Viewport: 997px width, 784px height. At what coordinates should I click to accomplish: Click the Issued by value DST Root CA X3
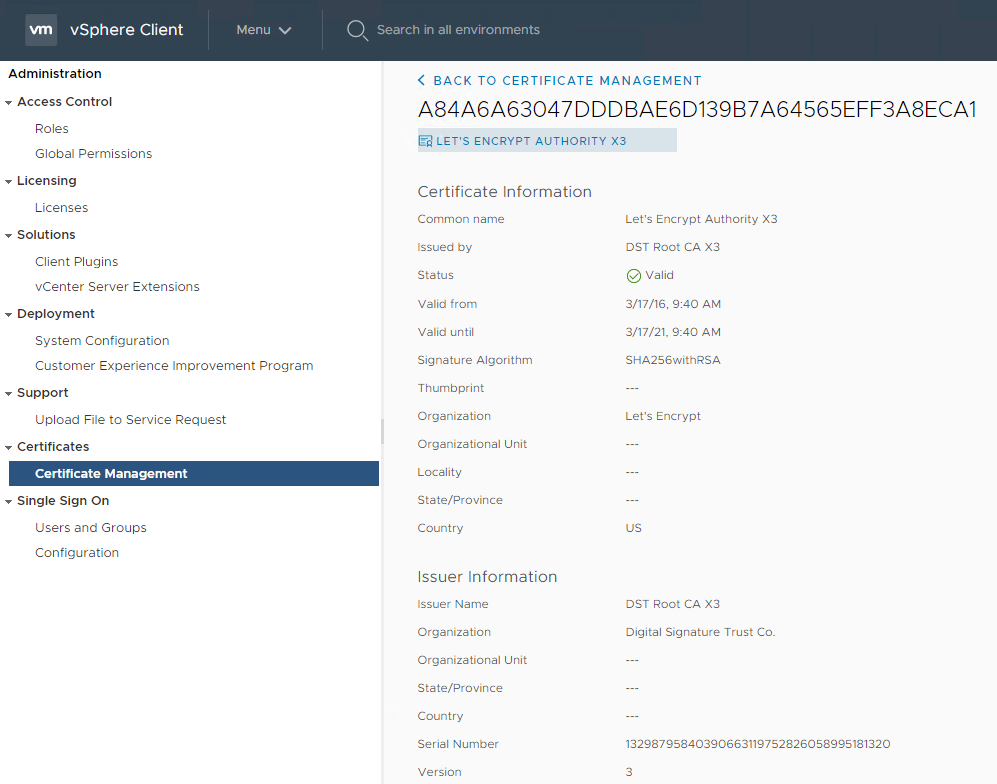pyautogui.click(x=673, y=247)
